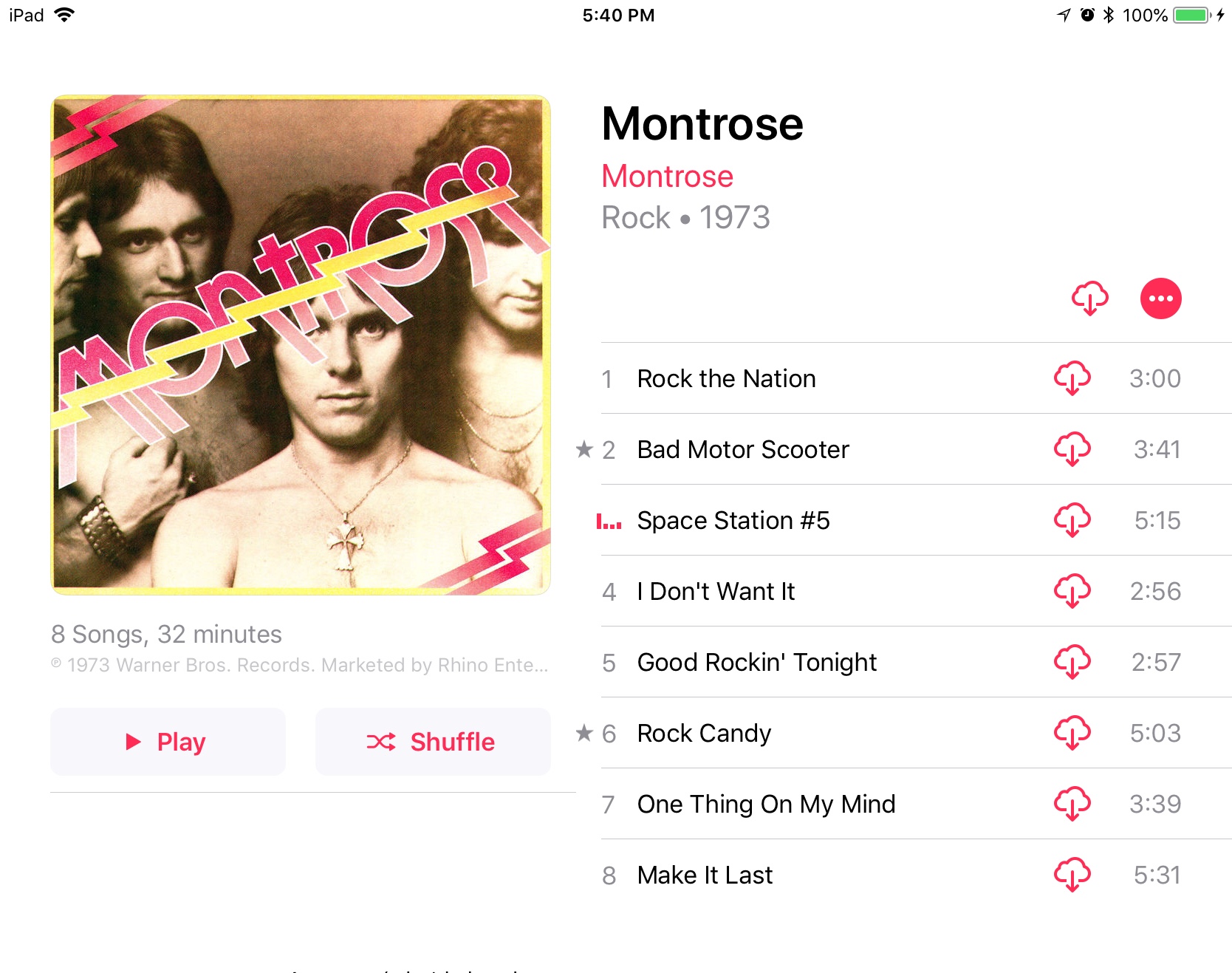Screen dimensions: 1232x973
Task: Tap the Montrose album cover artwork
Action: [x=301, y=345]
